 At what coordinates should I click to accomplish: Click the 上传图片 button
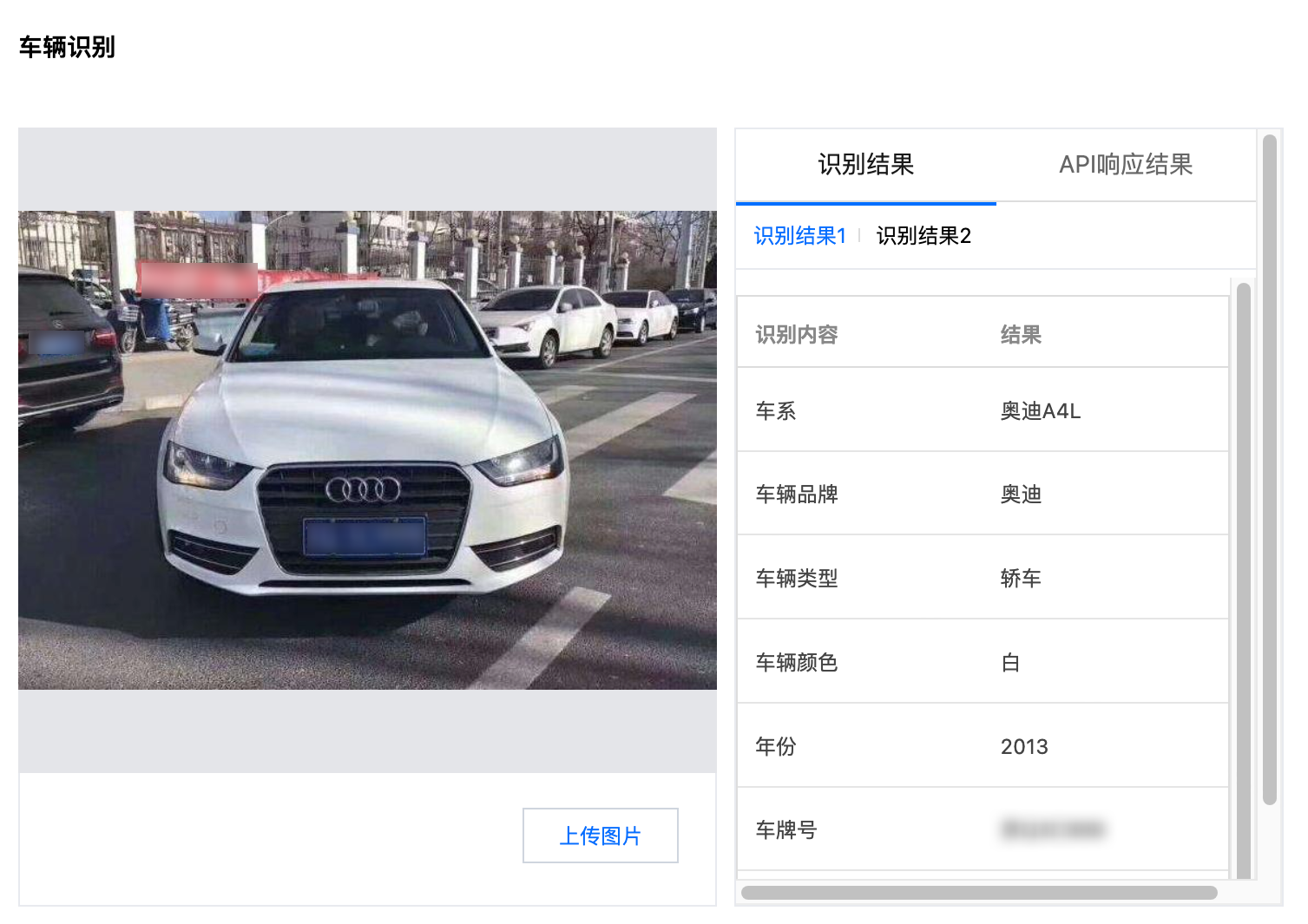click(600, 836)
